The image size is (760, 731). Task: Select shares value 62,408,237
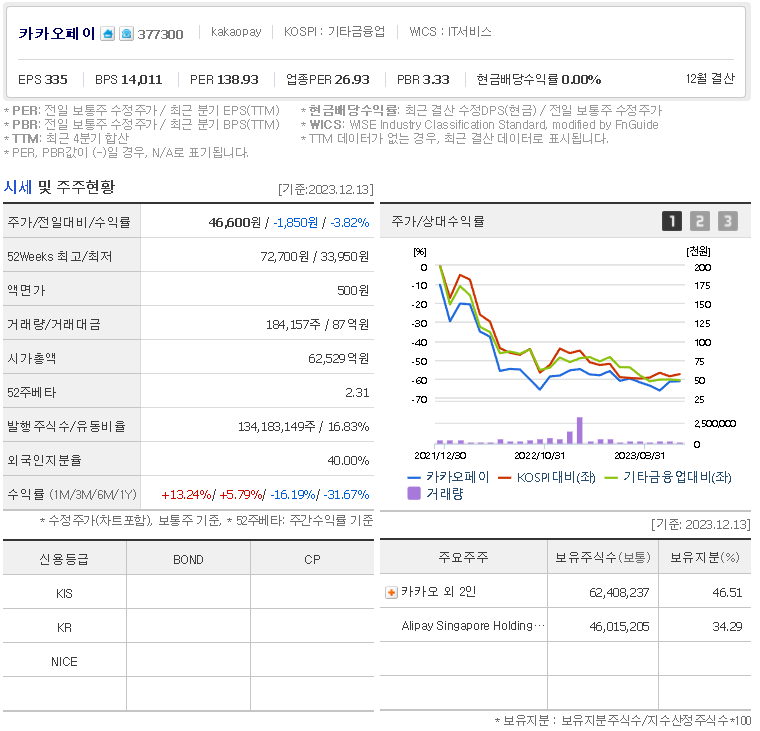tap(619, 592)
